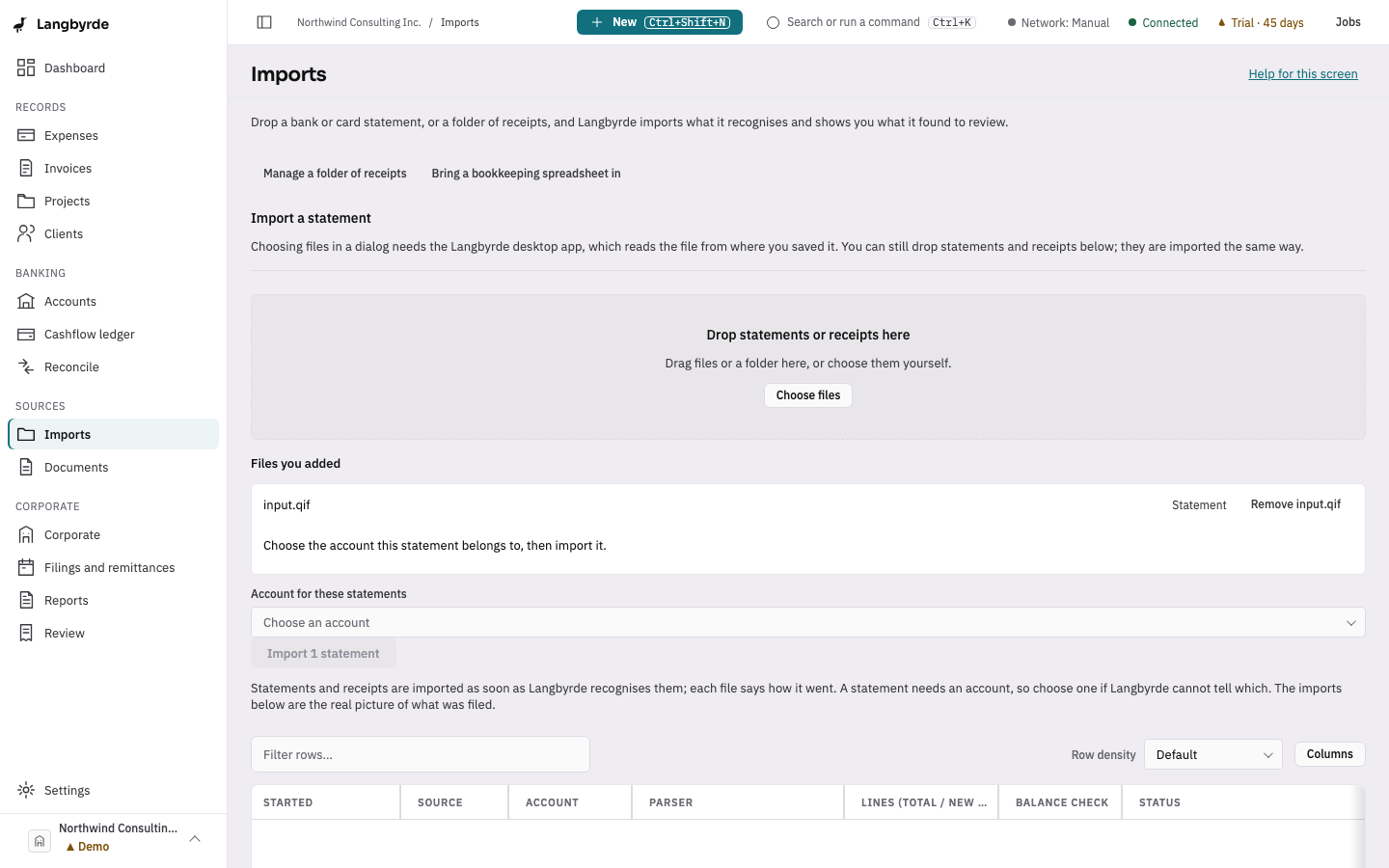Viewport: 1389px width, 868px height.
Task: Expand the Northwind Consulting company switcher
Action: tap(114, 837)
